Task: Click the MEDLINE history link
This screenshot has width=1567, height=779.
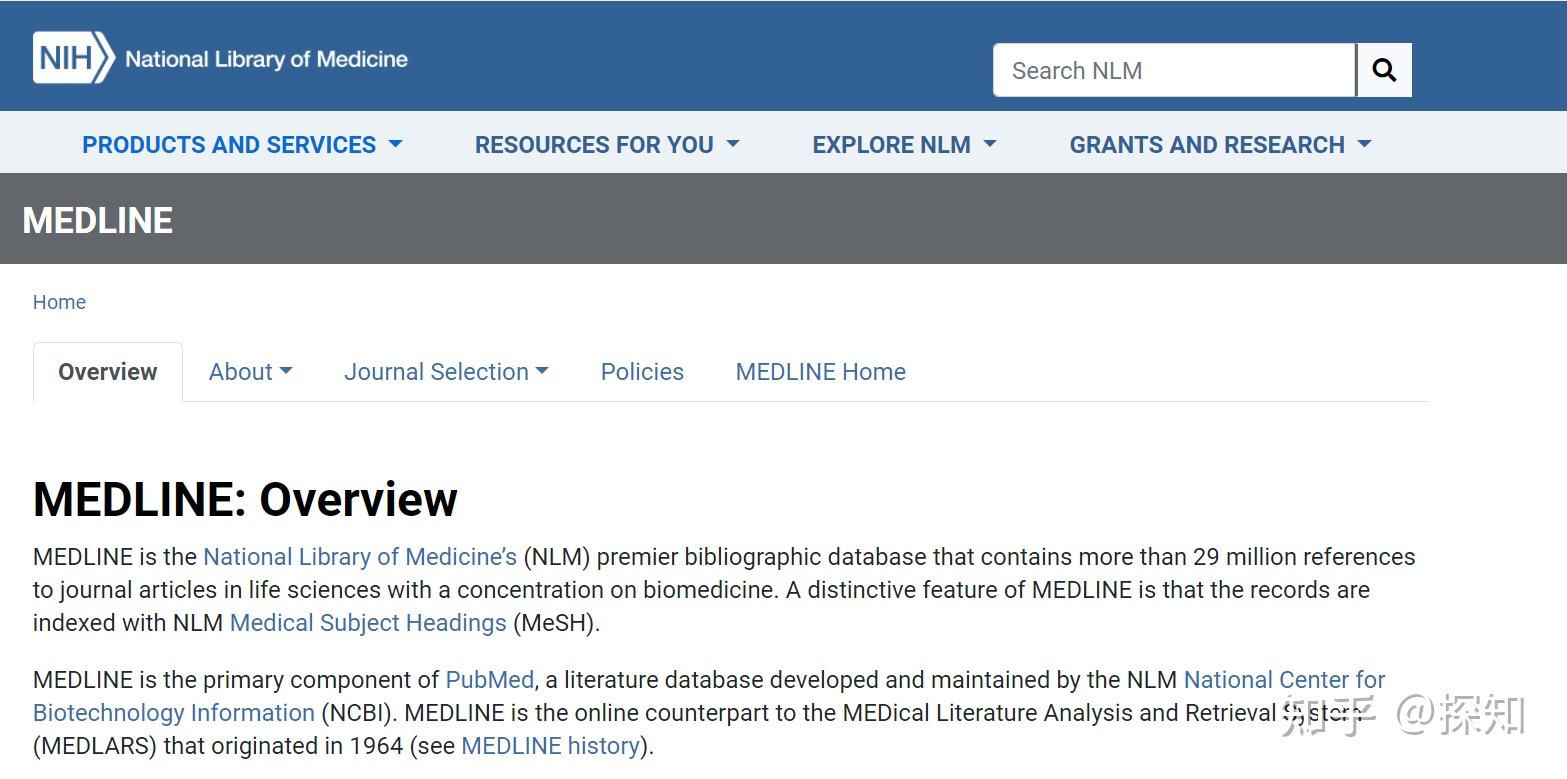Action: click(550, 745)
